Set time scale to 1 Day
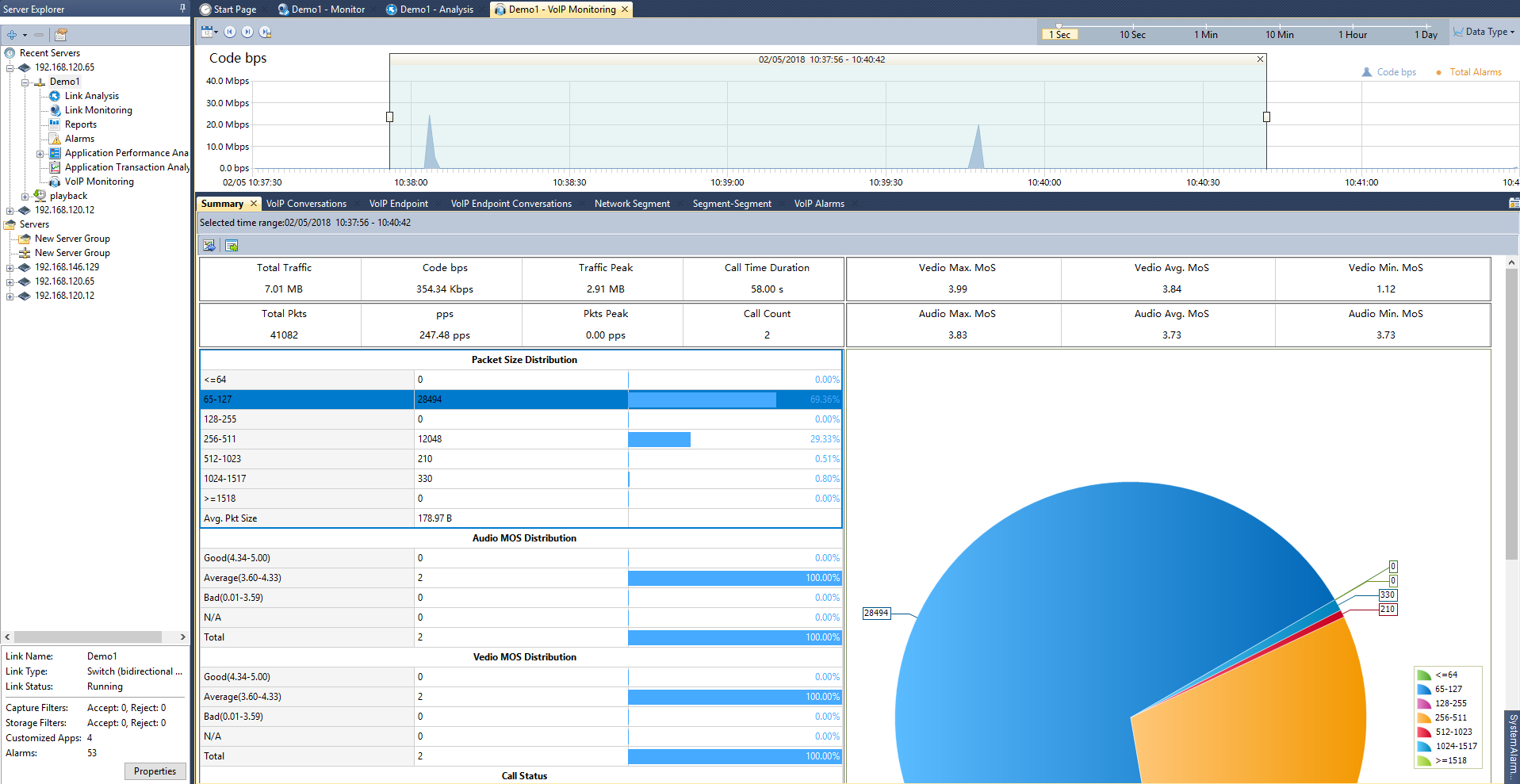 coord(1426,34)
